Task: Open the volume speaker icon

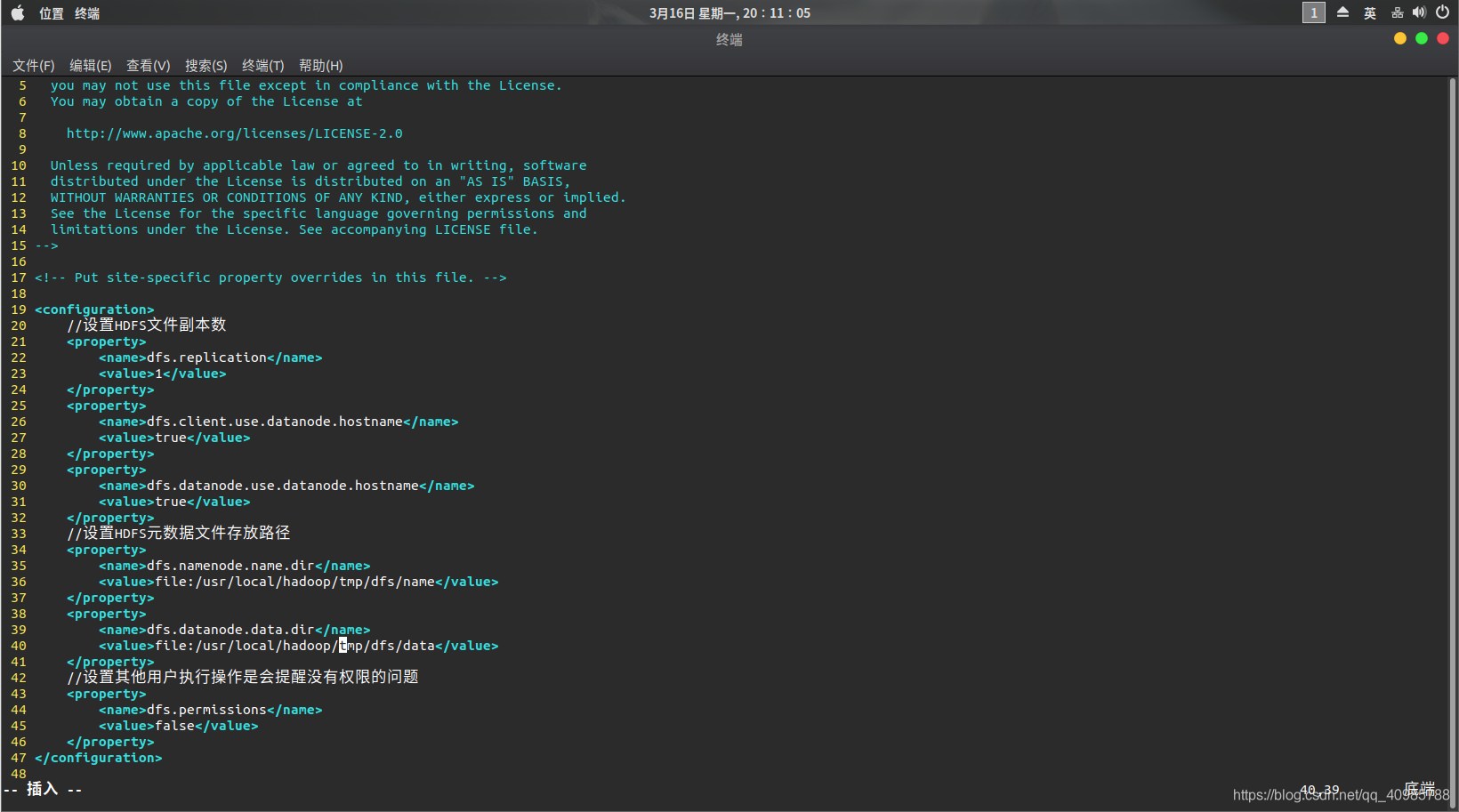Action: coord(1419,12)
